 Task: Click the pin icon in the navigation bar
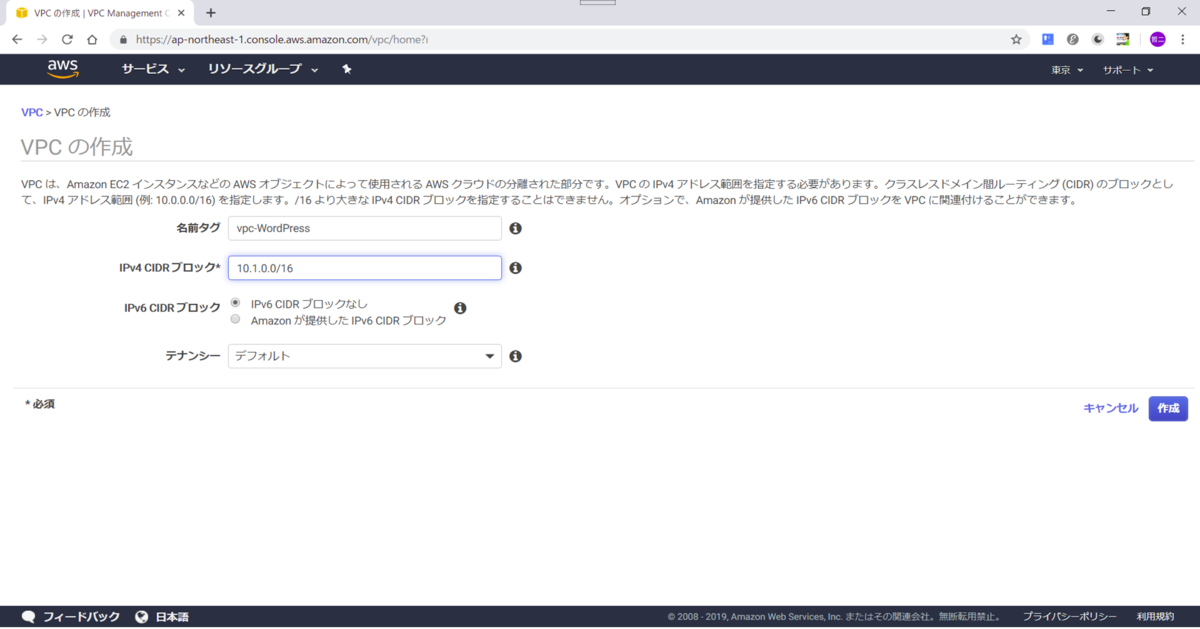click(347, 68)
